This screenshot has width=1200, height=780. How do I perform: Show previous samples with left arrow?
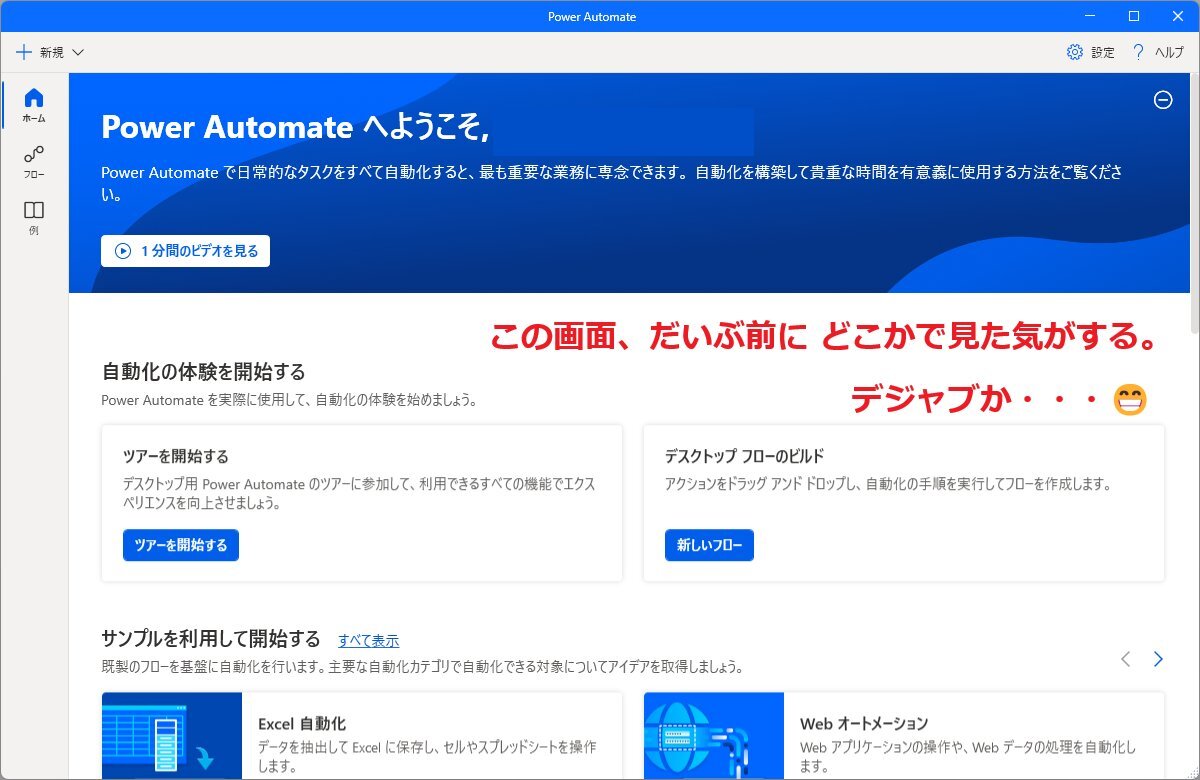point(1126,659)
